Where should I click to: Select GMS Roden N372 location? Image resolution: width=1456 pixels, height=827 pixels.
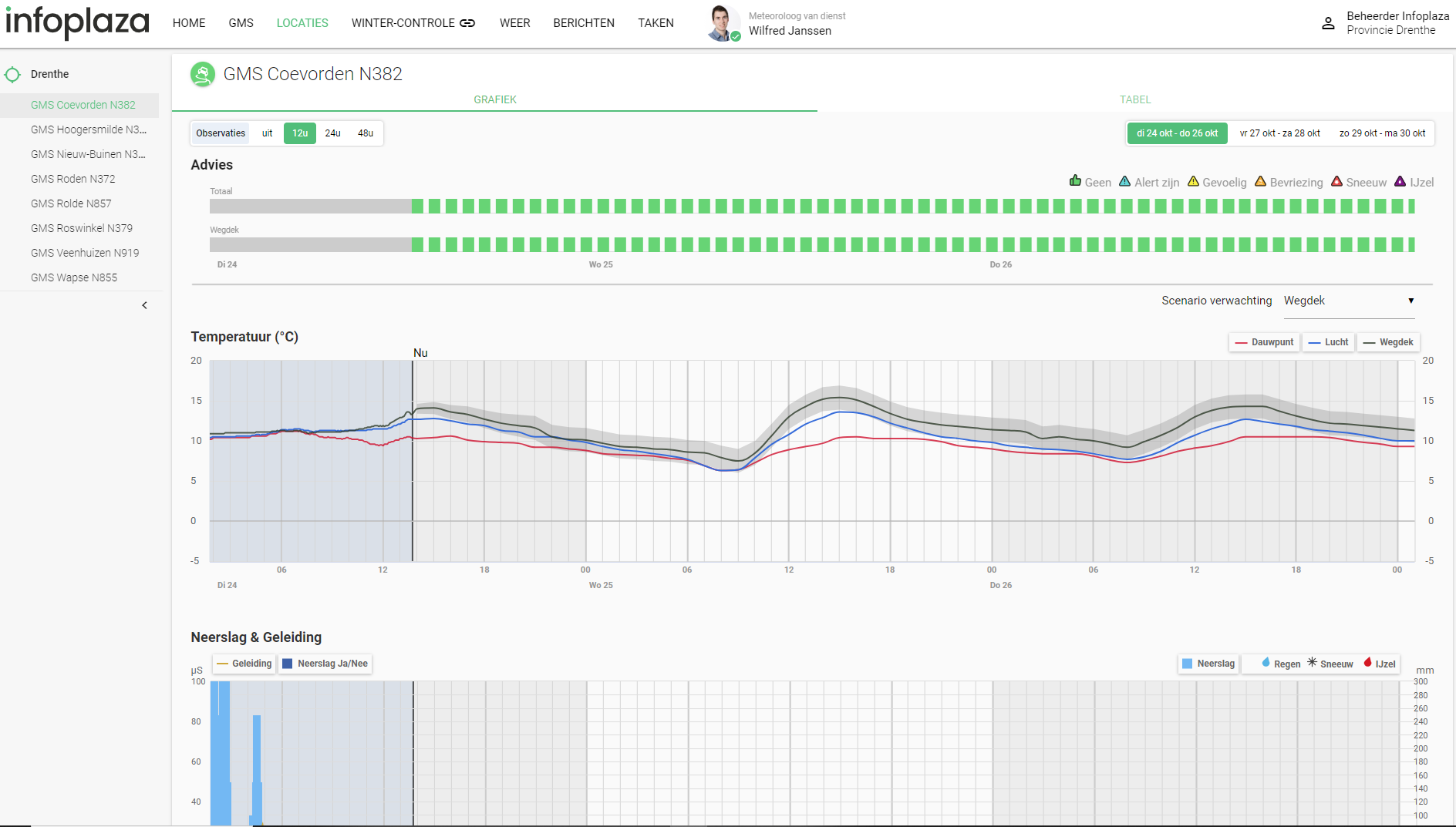79,179
